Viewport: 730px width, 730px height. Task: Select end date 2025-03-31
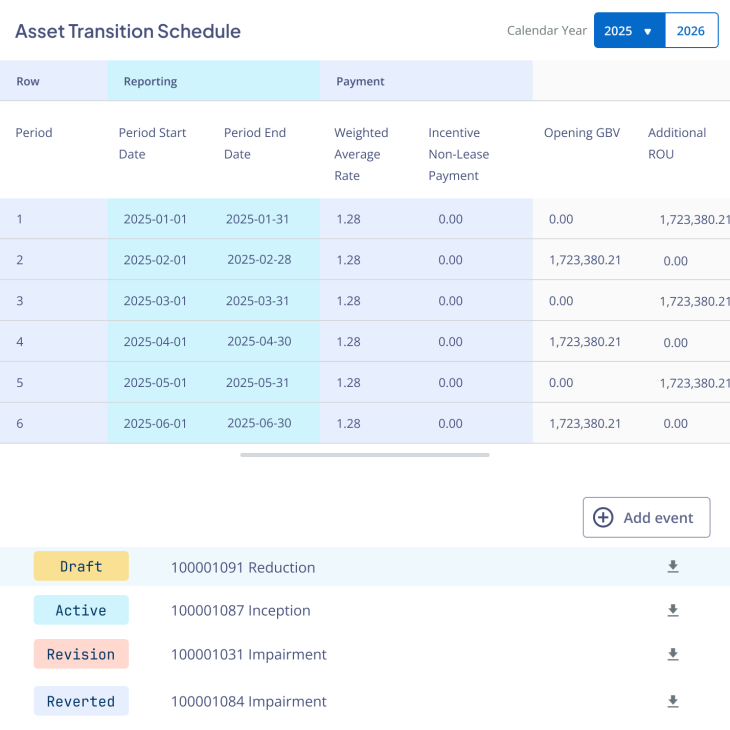pos(257,301)
